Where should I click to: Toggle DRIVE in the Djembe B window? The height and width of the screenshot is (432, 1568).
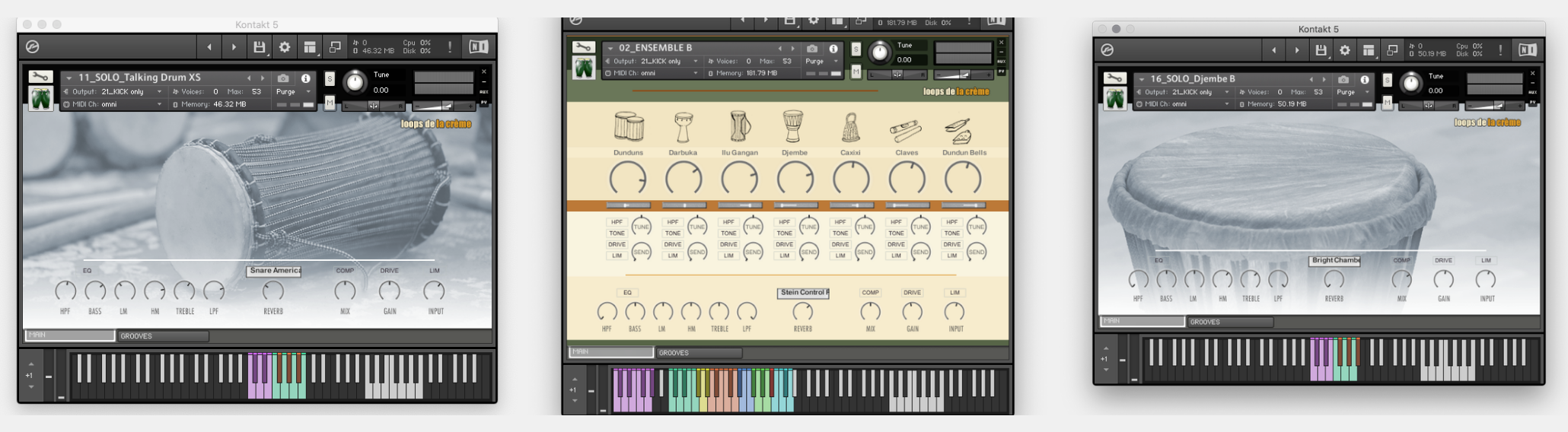point(1443,260)
